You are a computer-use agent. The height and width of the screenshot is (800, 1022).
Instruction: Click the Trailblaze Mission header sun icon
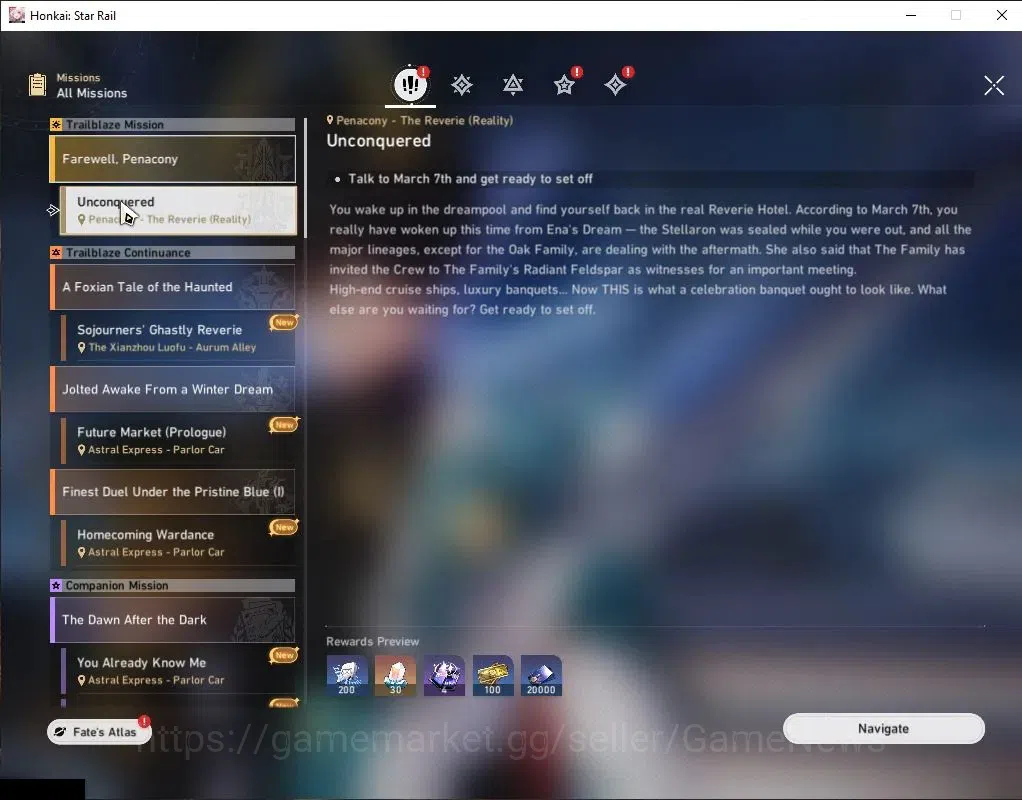pos(56,125)
